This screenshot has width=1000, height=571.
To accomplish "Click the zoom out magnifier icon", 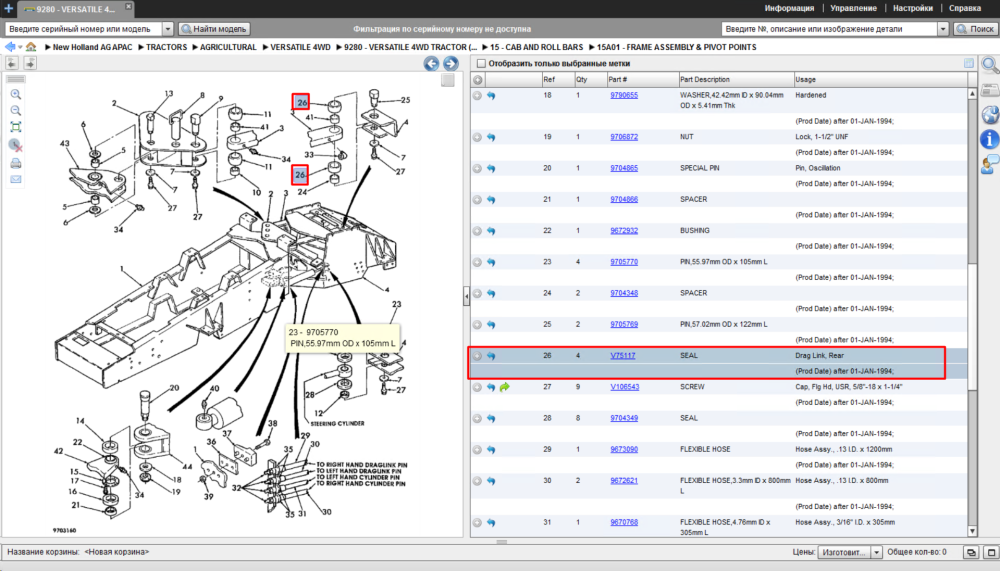I will [x=15, y=110].
